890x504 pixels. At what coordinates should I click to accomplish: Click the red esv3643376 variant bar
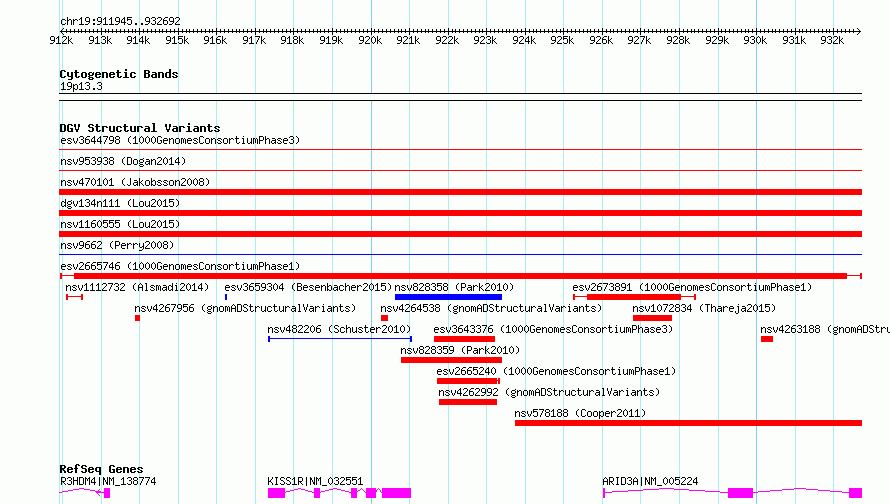pyautogui.click(x=464, y=339)
